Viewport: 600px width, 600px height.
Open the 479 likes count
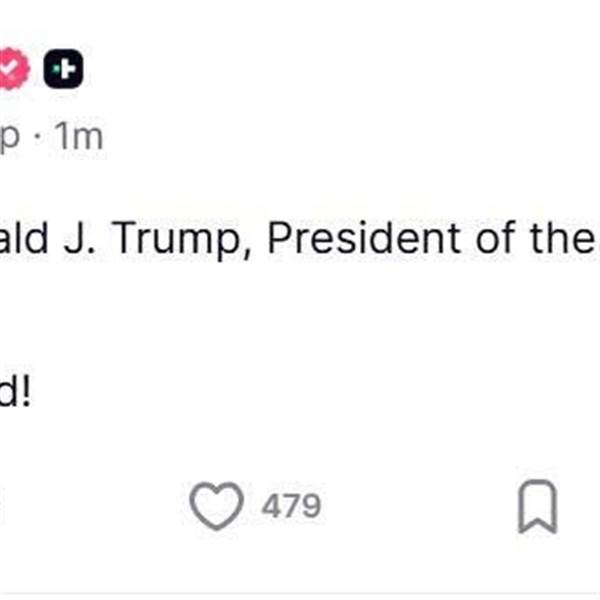tap(291, 506)
